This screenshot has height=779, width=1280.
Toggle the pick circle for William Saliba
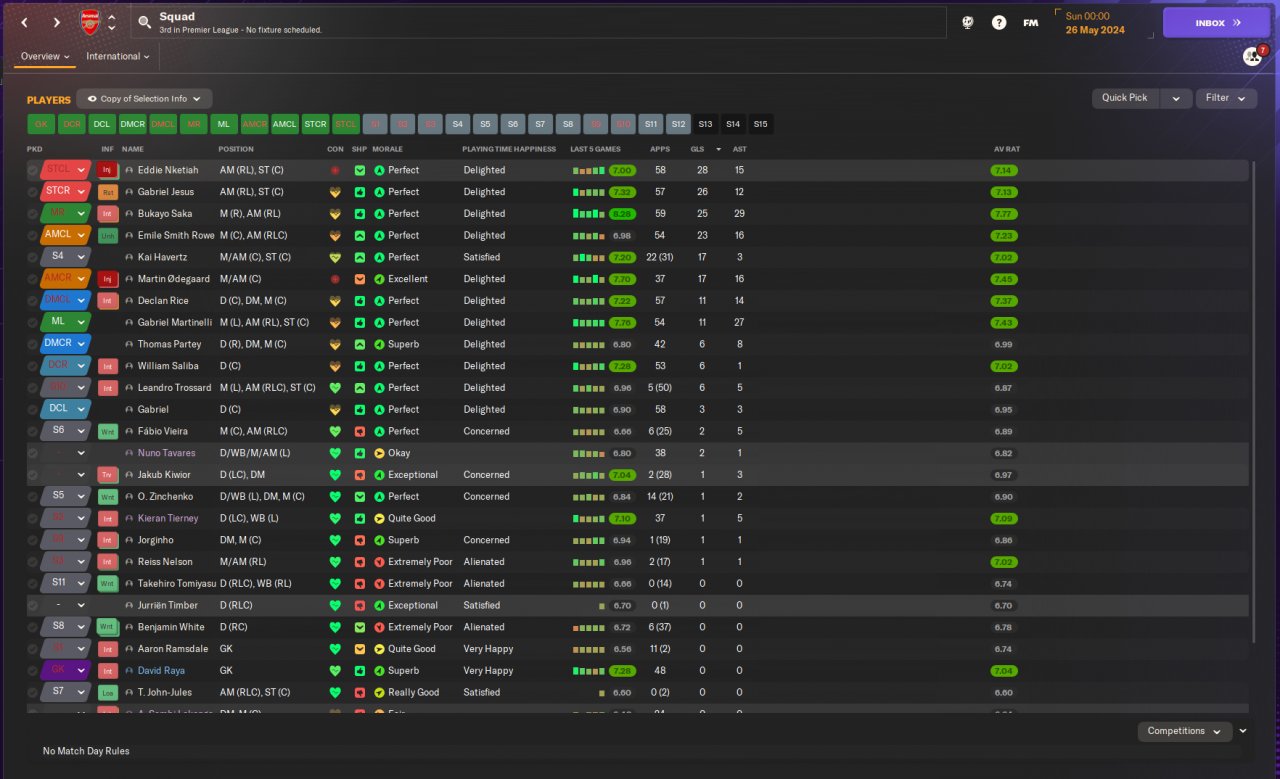pos(32,366)
